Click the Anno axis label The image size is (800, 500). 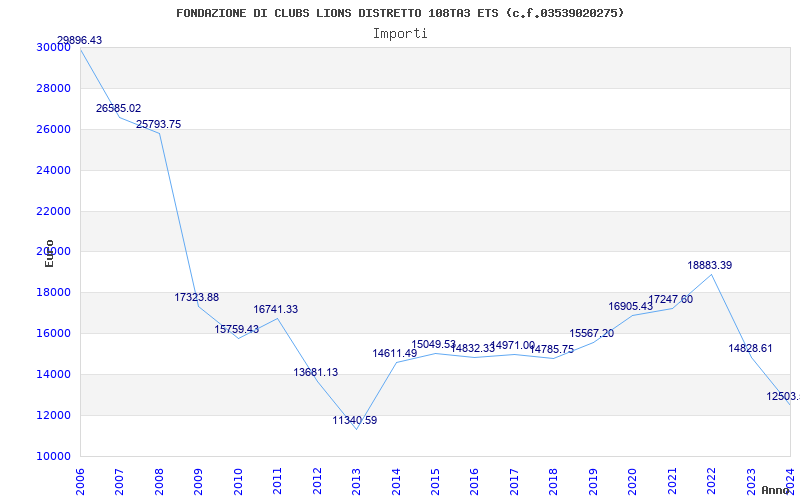click(775, 490)
